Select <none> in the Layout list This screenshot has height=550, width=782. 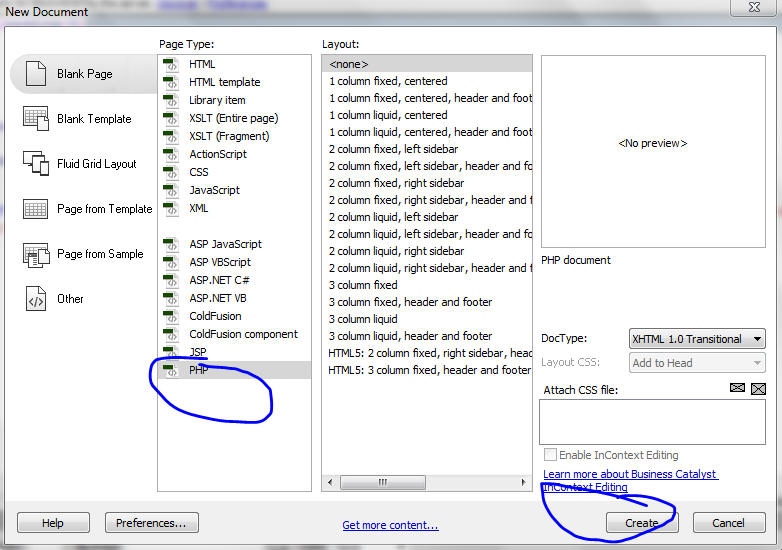(427, 64)
